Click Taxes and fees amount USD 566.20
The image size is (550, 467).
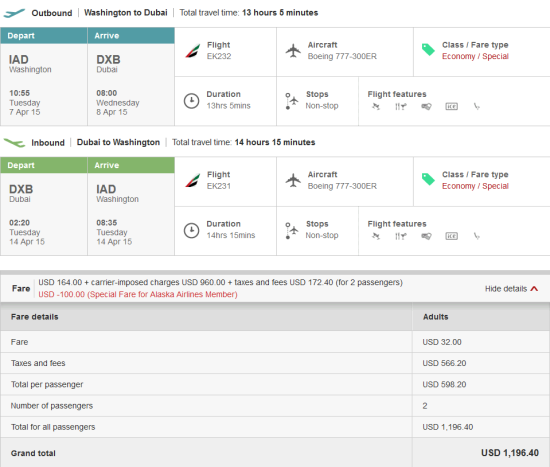444,363
